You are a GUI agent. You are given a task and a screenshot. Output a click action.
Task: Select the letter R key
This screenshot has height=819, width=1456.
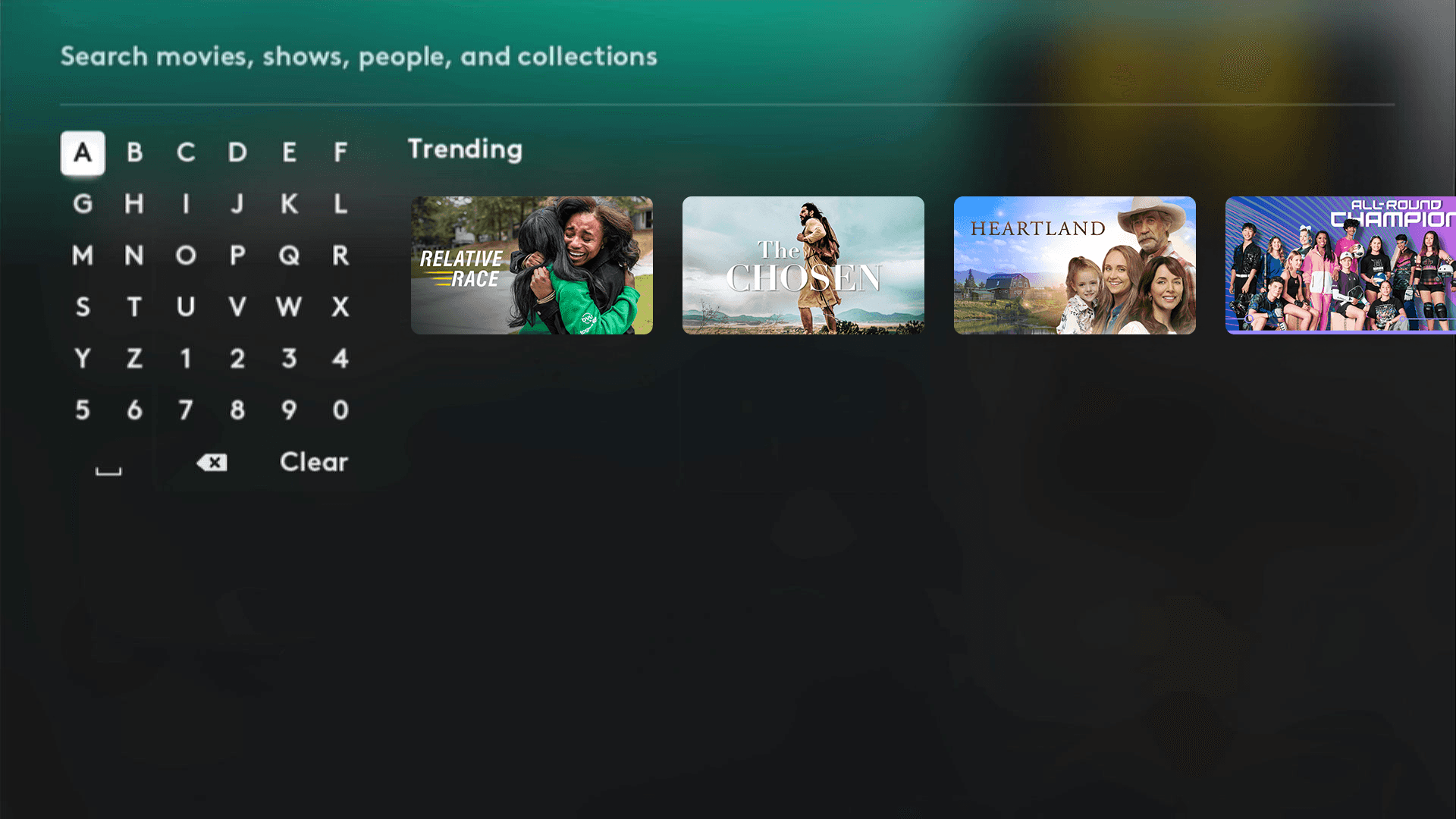pyautogui.click(x=340, y=256)
